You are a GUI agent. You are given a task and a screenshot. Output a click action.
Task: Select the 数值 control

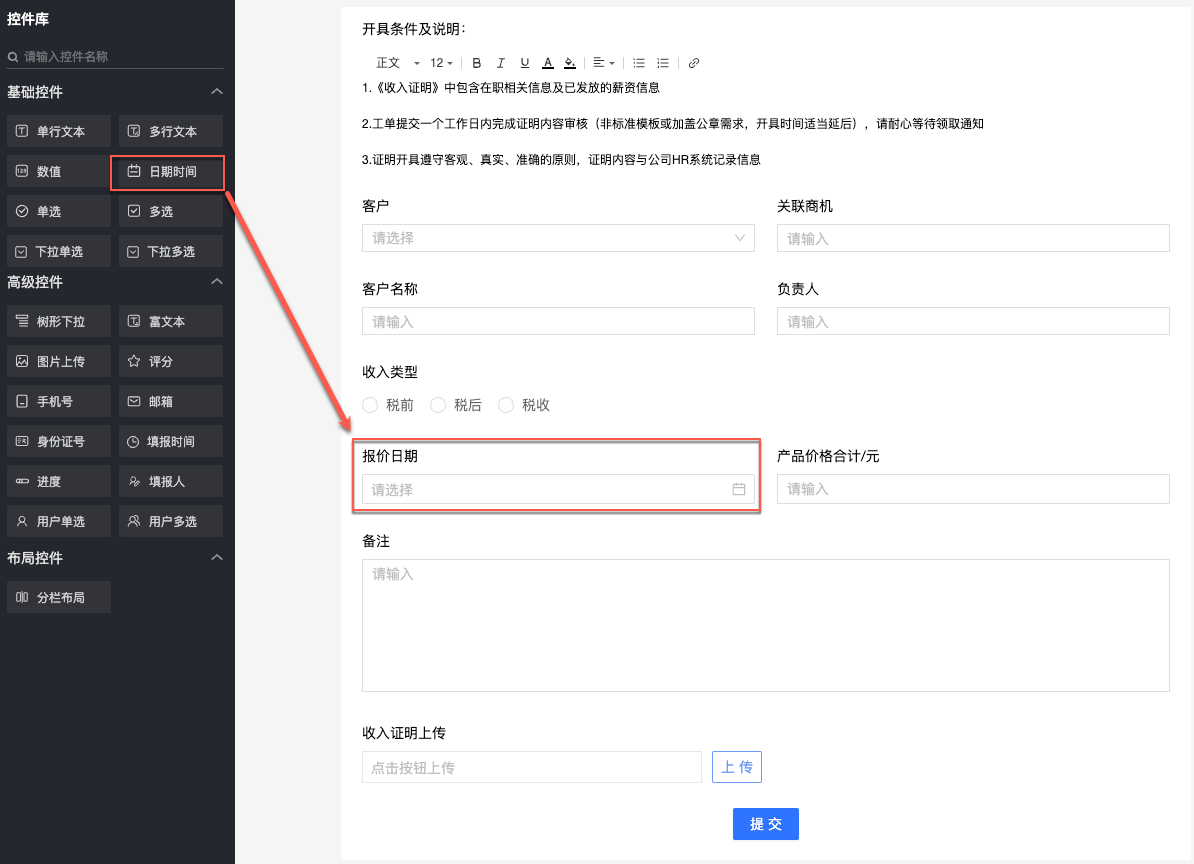tap(59, 171)
